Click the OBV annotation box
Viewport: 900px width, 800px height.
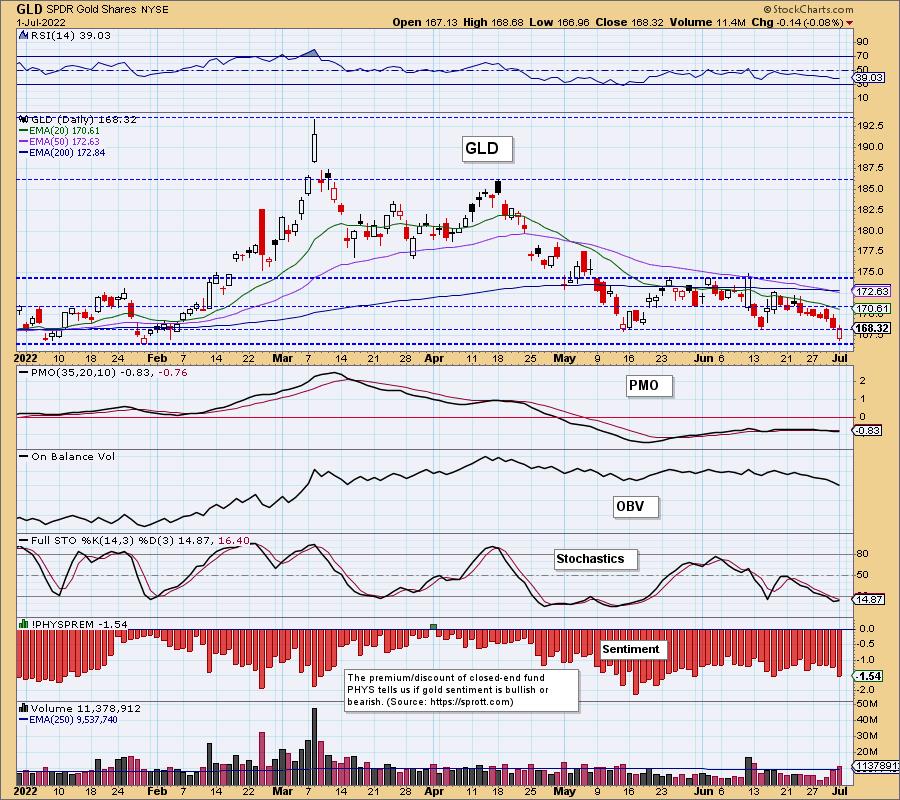point(635,507)
